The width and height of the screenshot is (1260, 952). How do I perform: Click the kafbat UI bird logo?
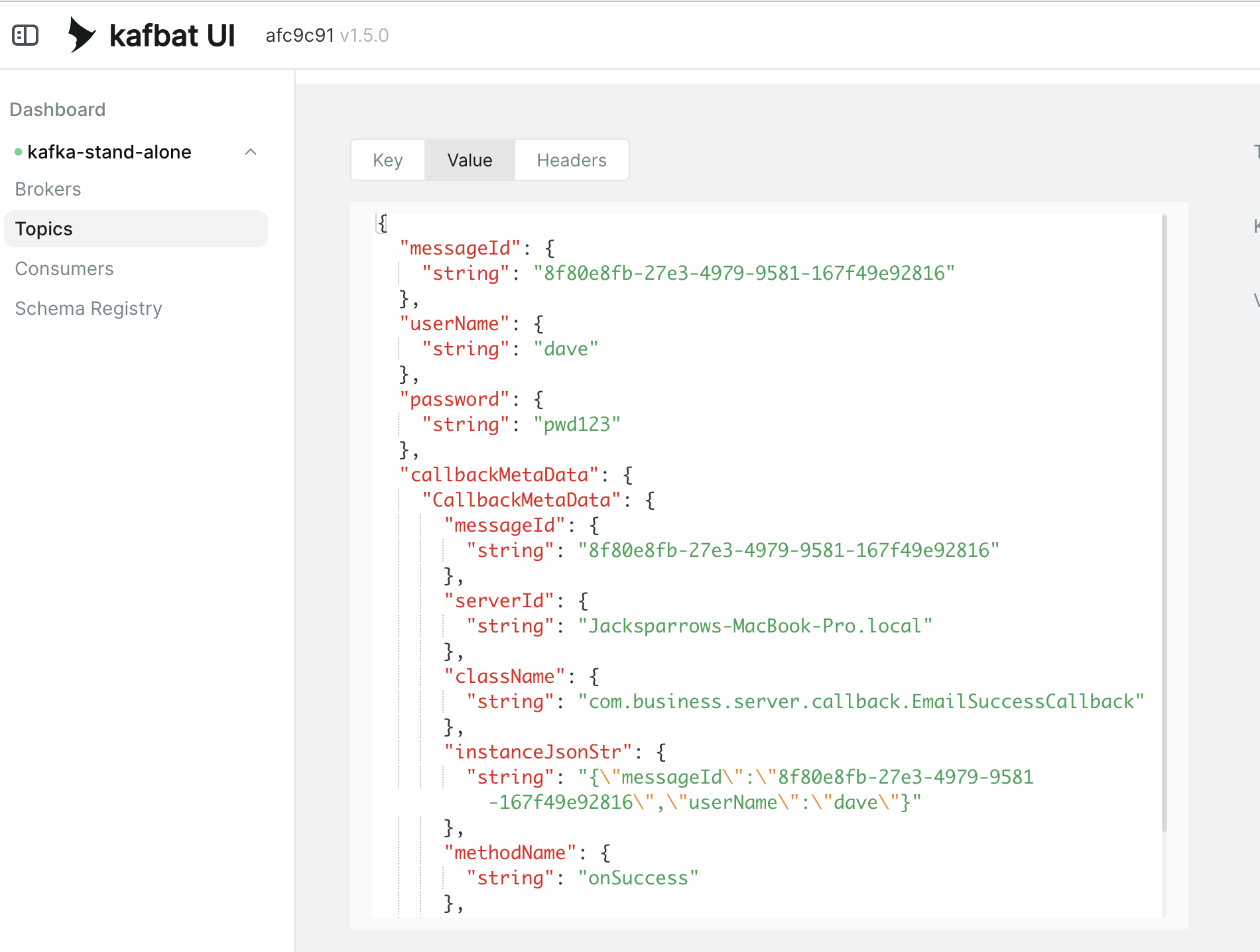tap(82, 34)
